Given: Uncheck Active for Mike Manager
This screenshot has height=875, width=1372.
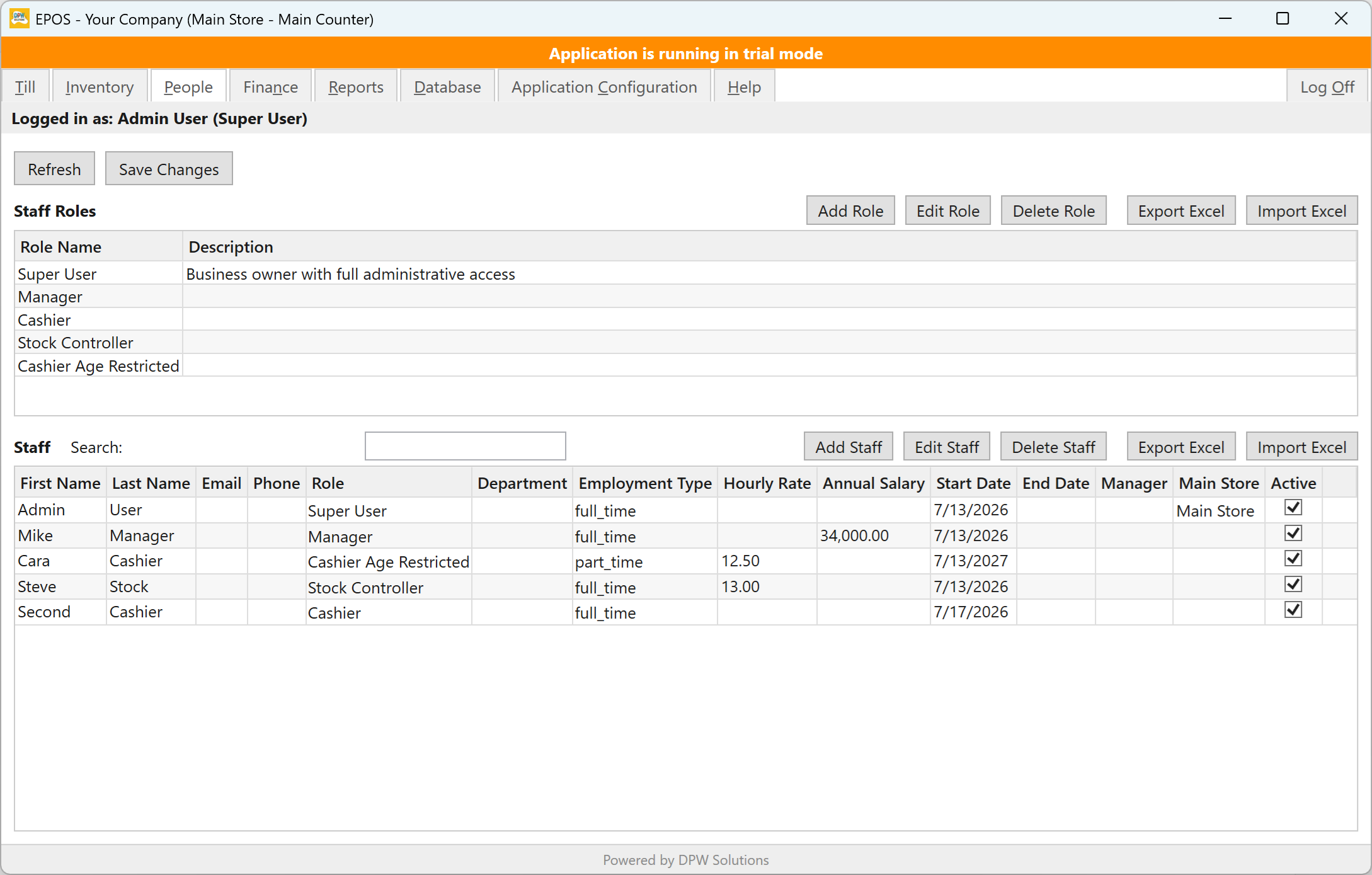Looking at the screenshot, I should [1293, 534].
